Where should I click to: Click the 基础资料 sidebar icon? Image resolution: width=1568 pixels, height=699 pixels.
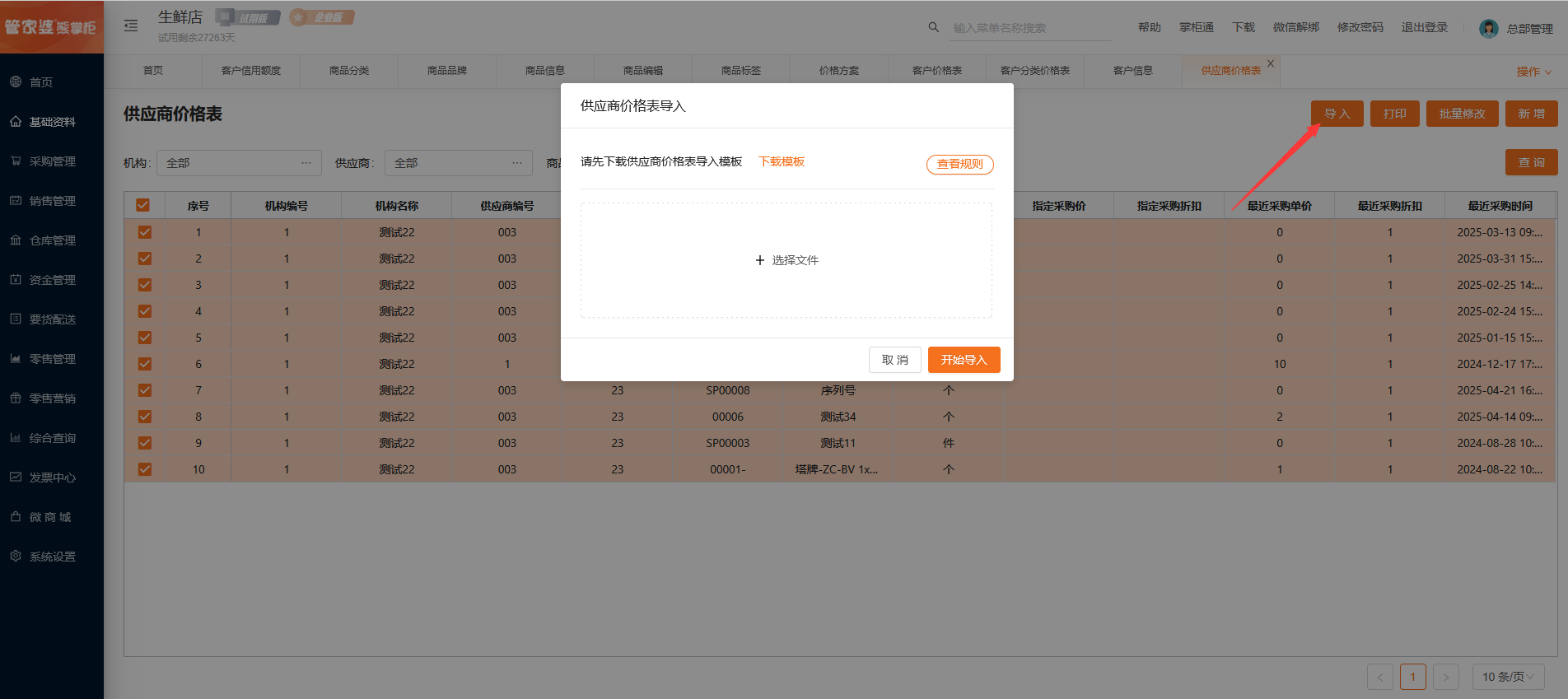point(16,121)
